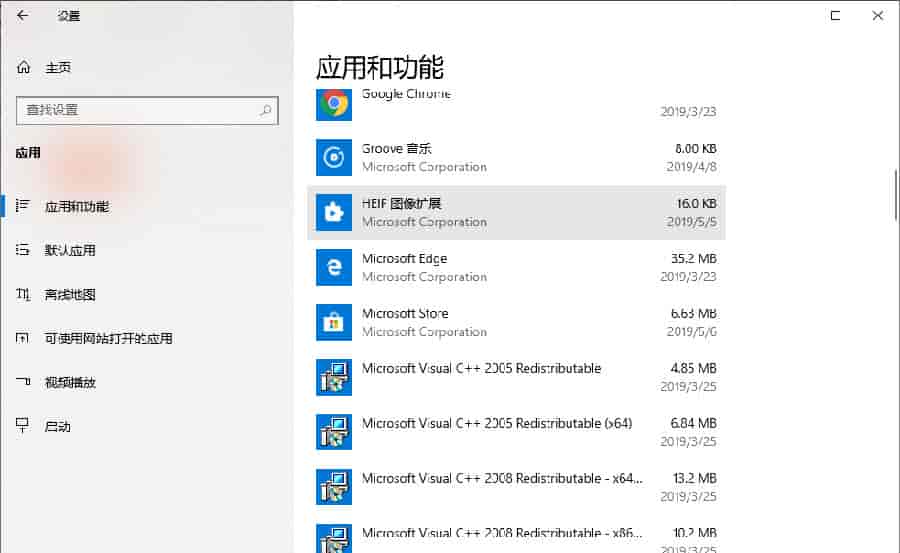Select the Google Chrome app name
The width and height of the screenshot is (900, 553).
(406, 94)
